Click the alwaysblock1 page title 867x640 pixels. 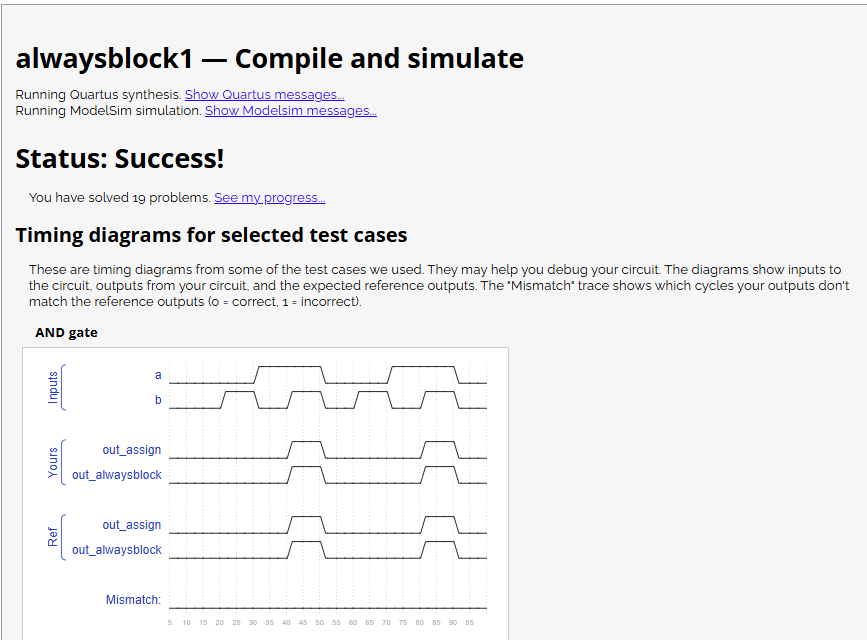coord(268,58)
